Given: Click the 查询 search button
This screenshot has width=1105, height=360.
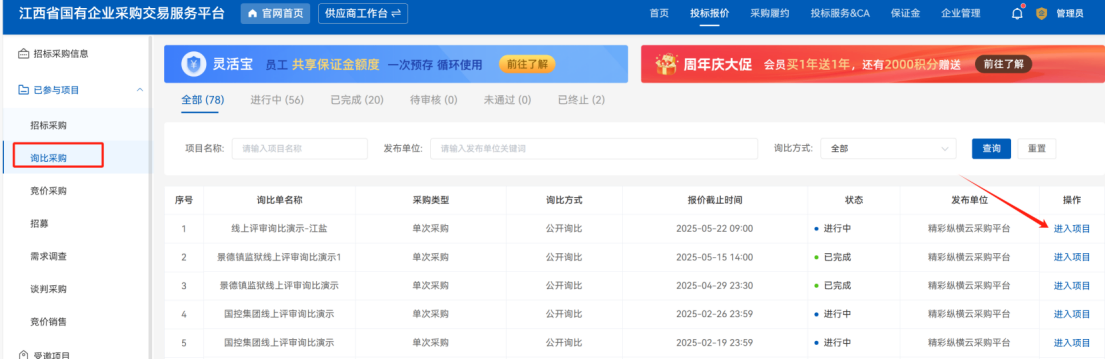Looking at the screenshot, I should point(992,149).
